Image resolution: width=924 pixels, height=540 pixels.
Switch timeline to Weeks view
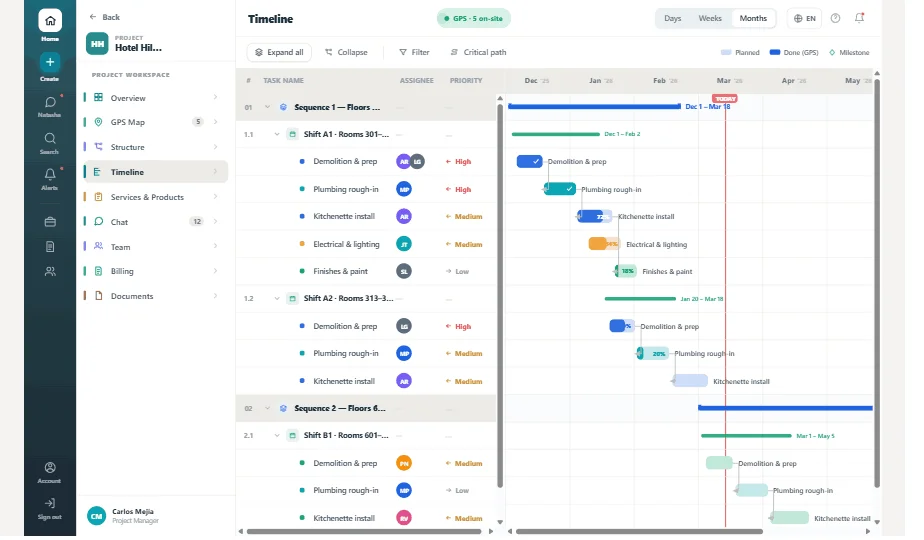click(710, 18)
